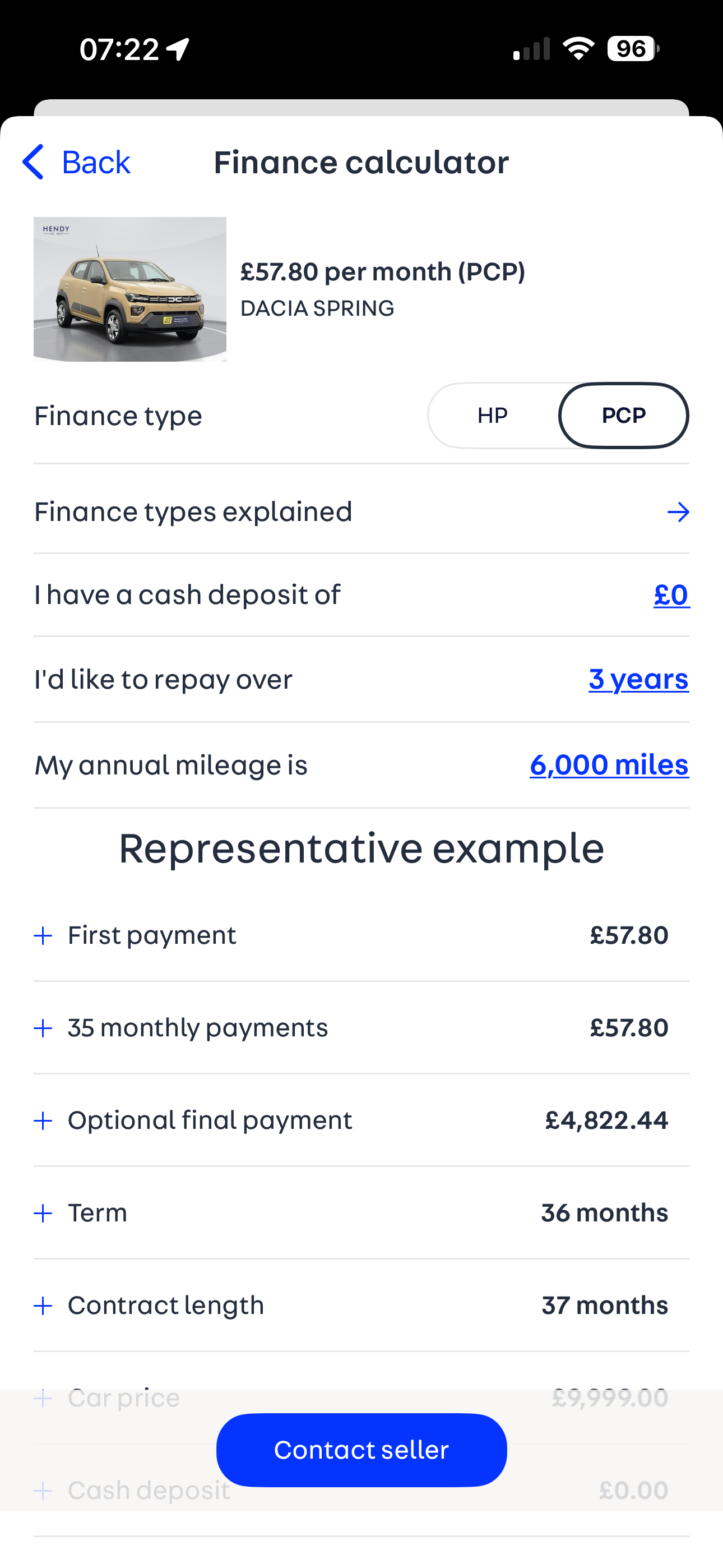Viewport: 723px width, 1568px height.
Task: Open the Dacia Spring car thumbnail
Action: pos(129,289)
